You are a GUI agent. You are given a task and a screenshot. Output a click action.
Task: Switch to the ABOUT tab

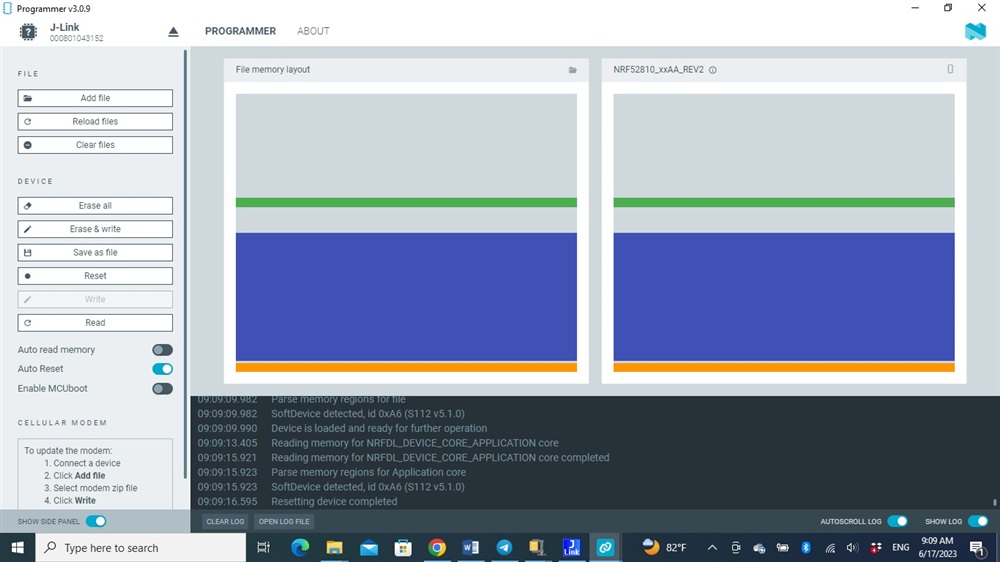(x=313, y=31)
